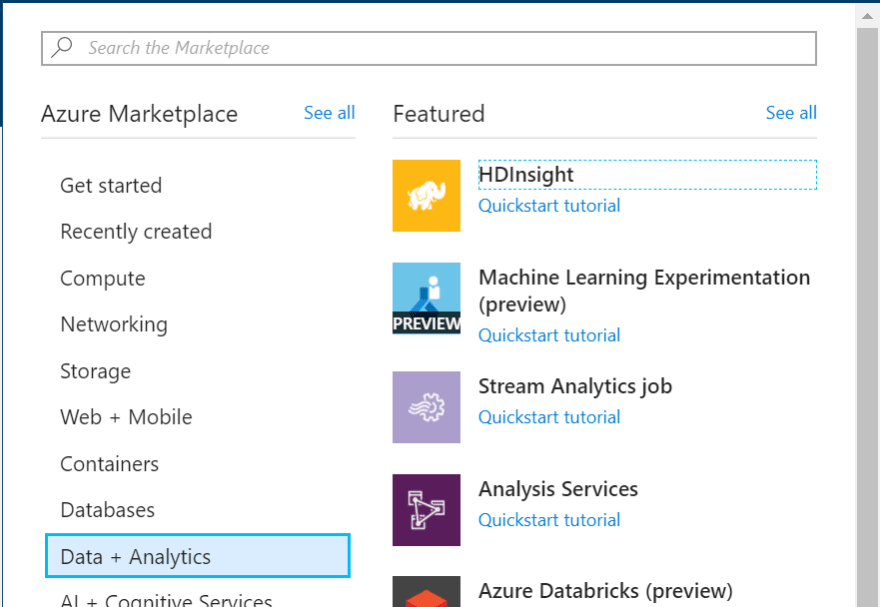Open the HDInsight Quickstart tutorial link
This screenshot has width=880, height=607.
(x=549, y=205)
